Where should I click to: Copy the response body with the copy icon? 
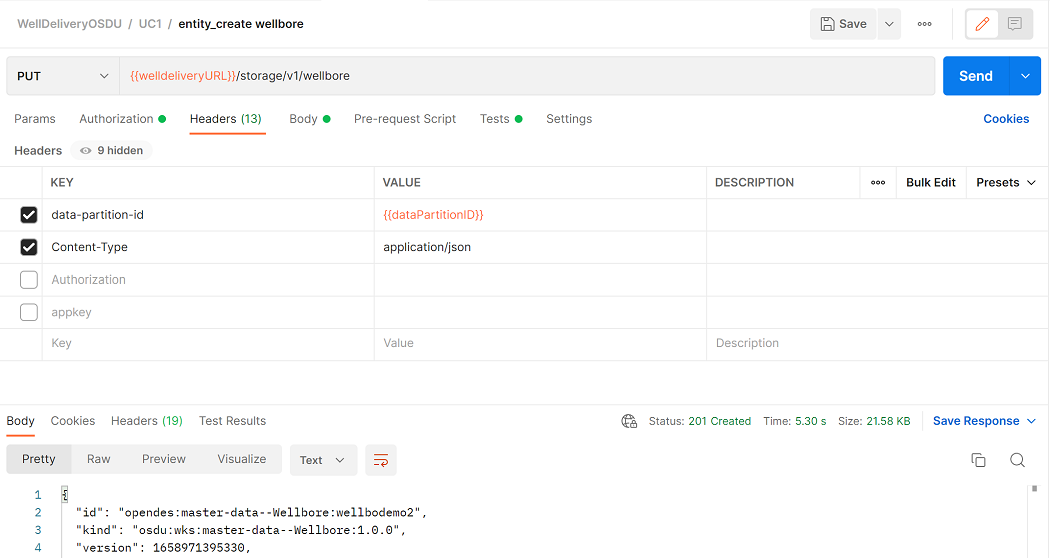(978, 460)
